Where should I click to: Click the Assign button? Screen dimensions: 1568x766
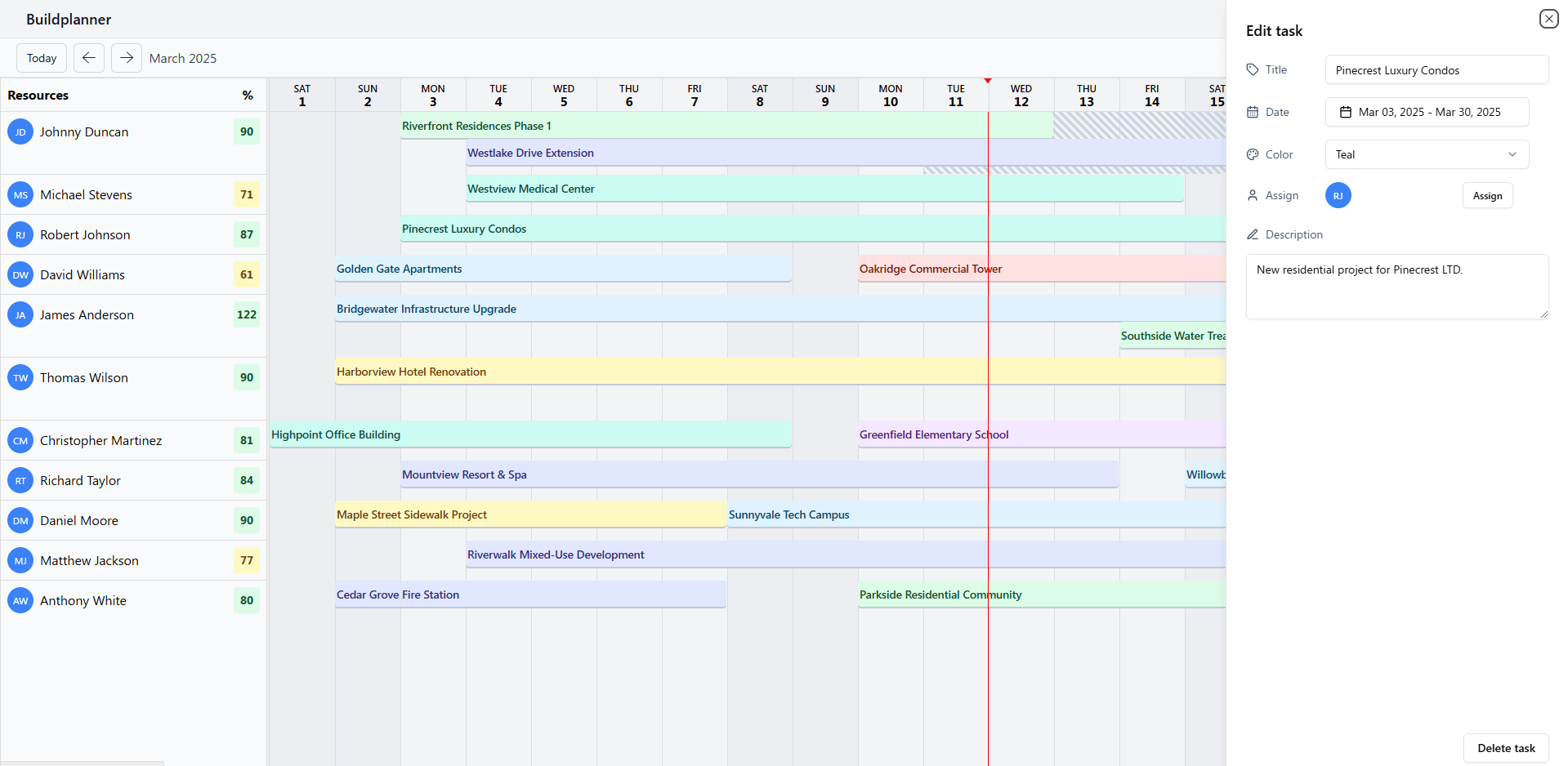tap(1487, 196)
